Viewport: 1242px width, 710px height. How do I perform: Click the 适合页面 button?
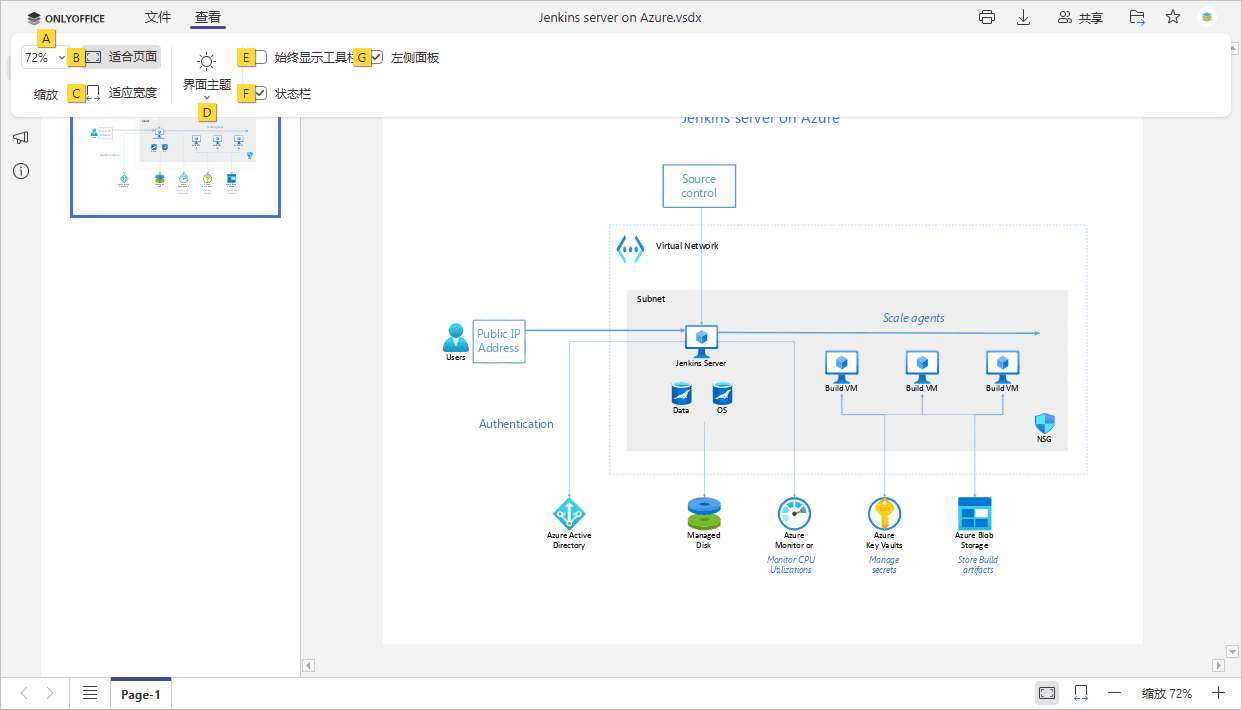[122, 57]
